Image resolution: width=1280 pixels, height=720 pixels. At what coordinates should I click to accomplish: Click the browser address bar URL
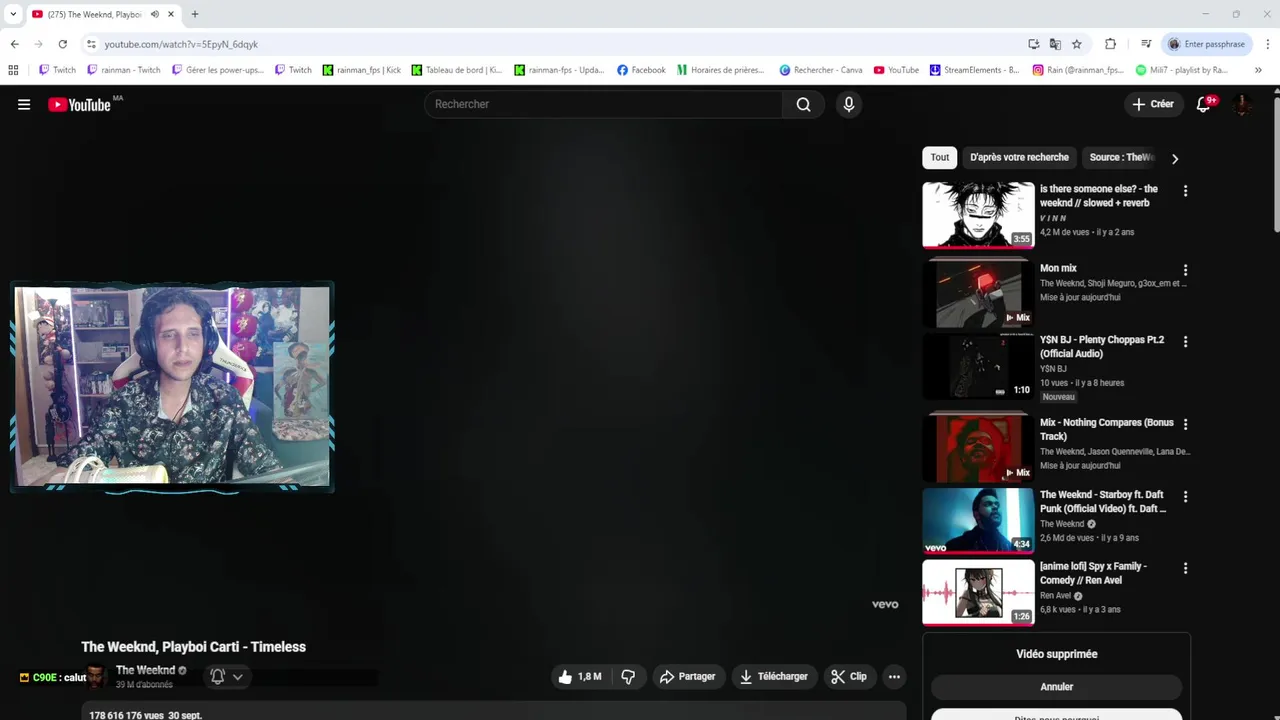tap(181, 44)
